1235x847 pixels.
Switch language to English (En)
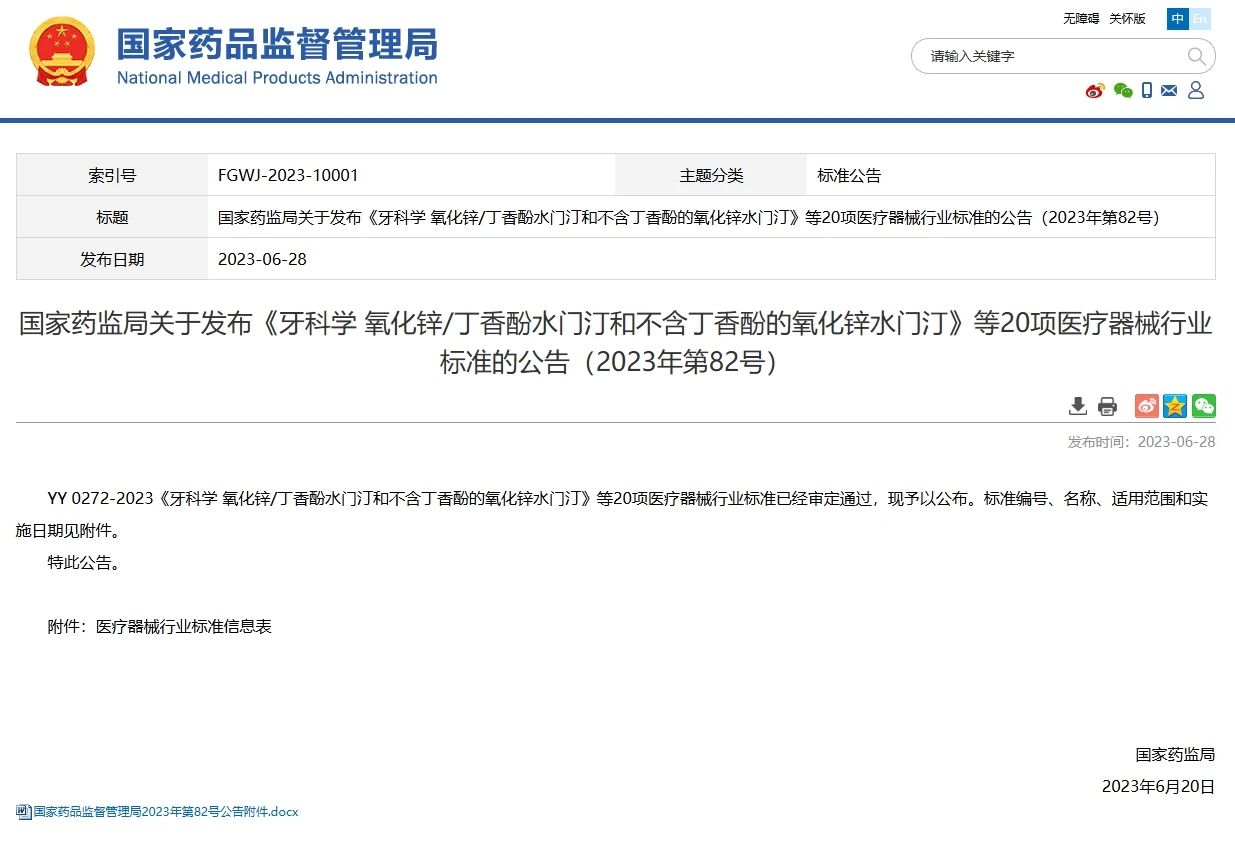[1200, 19]
